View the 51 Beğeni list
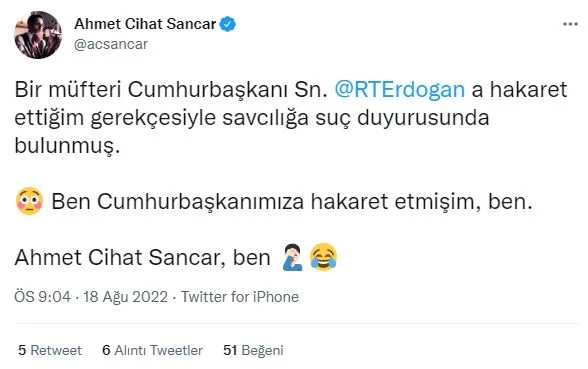This screenshot has width=588, height=369. click(x=253, y=350)
